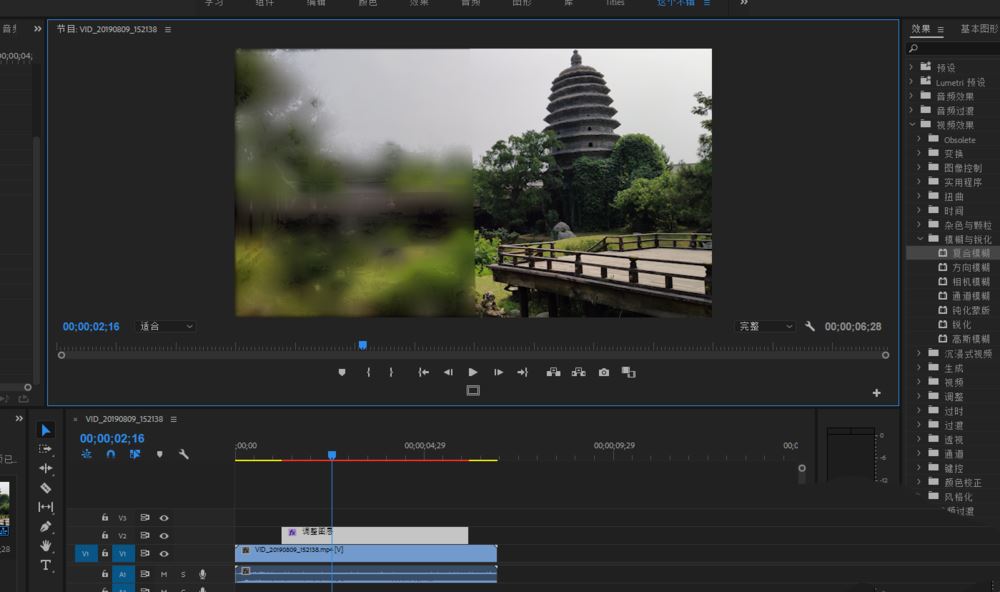Open Effects panel hamburger menu
The width and height of the screenshot is (1000, 592).
[x=940, y=29]
